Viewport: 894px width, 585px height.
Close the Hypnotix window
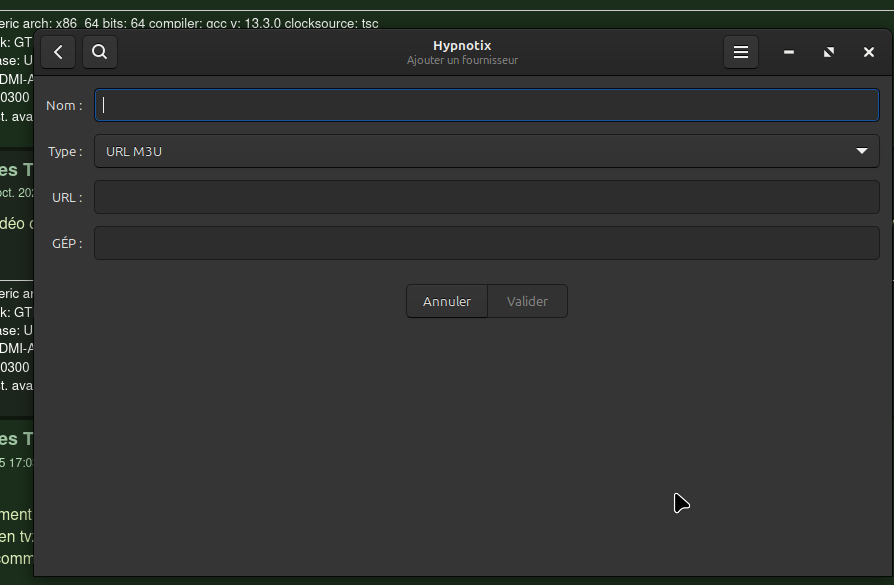click(869, 52)
